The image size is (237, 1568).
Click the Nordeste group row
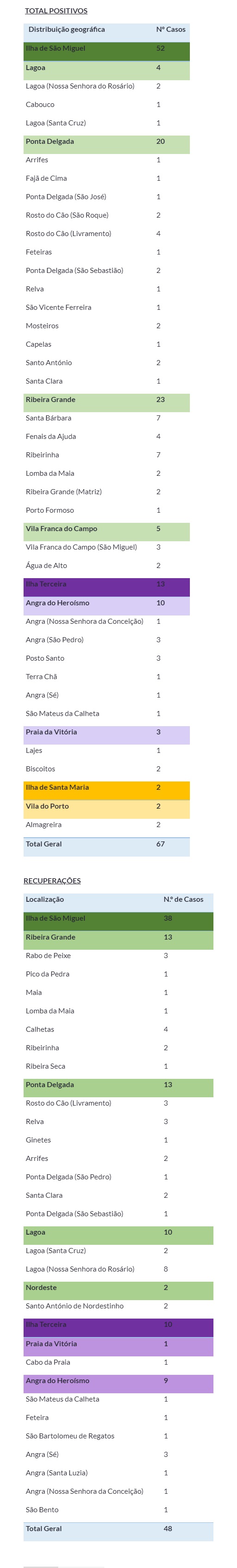pos(118,1287)
